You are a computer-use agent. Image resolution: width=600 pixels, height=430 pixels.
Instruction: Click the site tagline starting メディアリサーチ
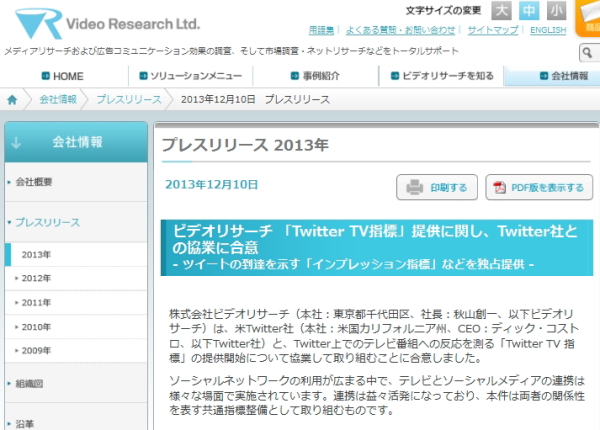[x=231, y=51]
